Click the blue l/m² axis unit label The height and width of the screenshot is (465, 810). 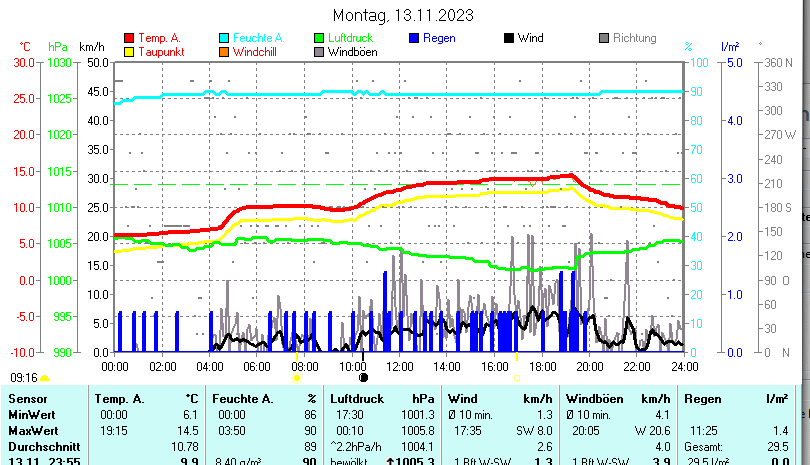[x=729, y=47]
